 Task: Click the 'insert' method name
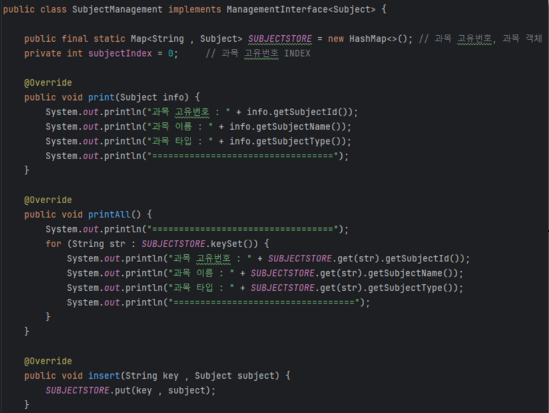104,376
